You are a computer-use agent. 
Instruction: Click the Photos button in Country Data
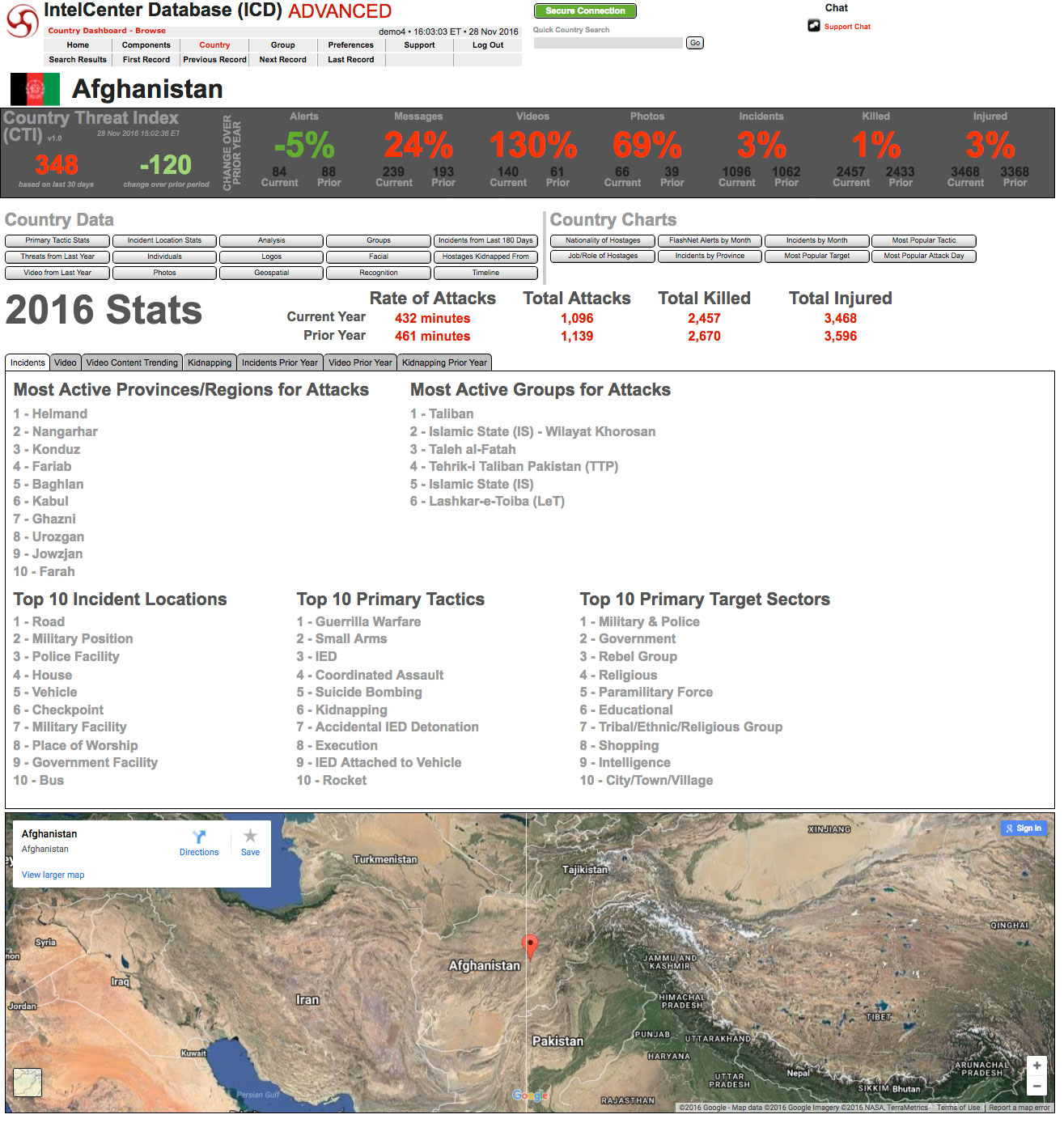[x=164, y=273]
